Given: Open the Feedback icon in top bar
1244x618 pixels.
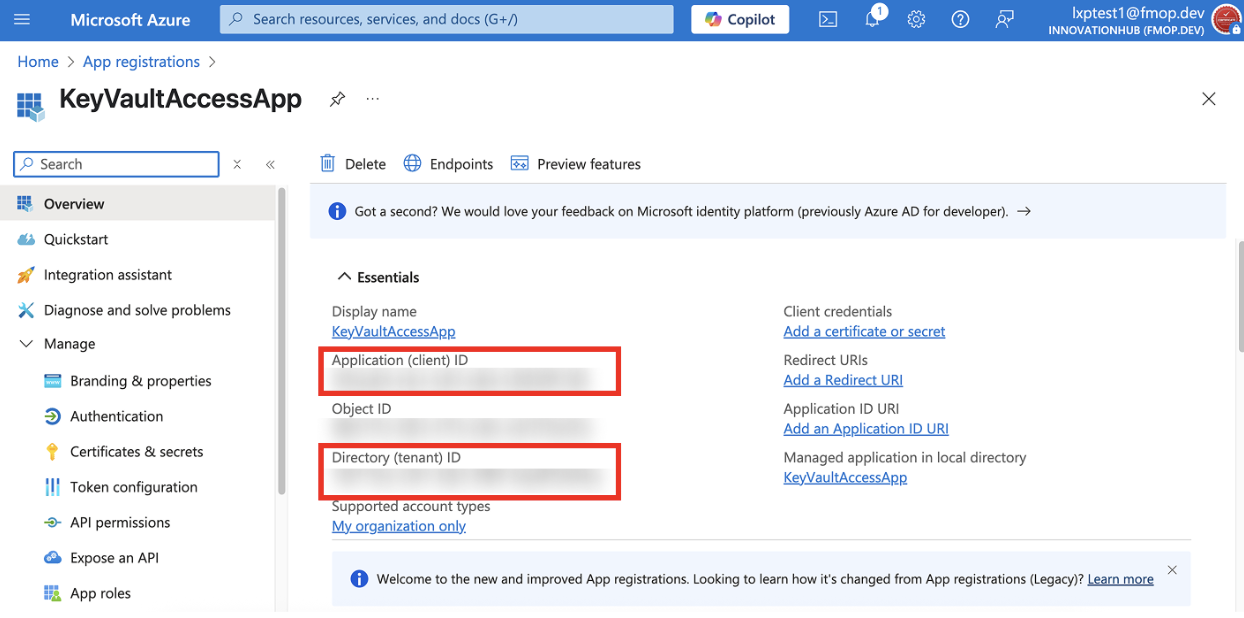Looking at the screenshot, I should coord(1004,19).
